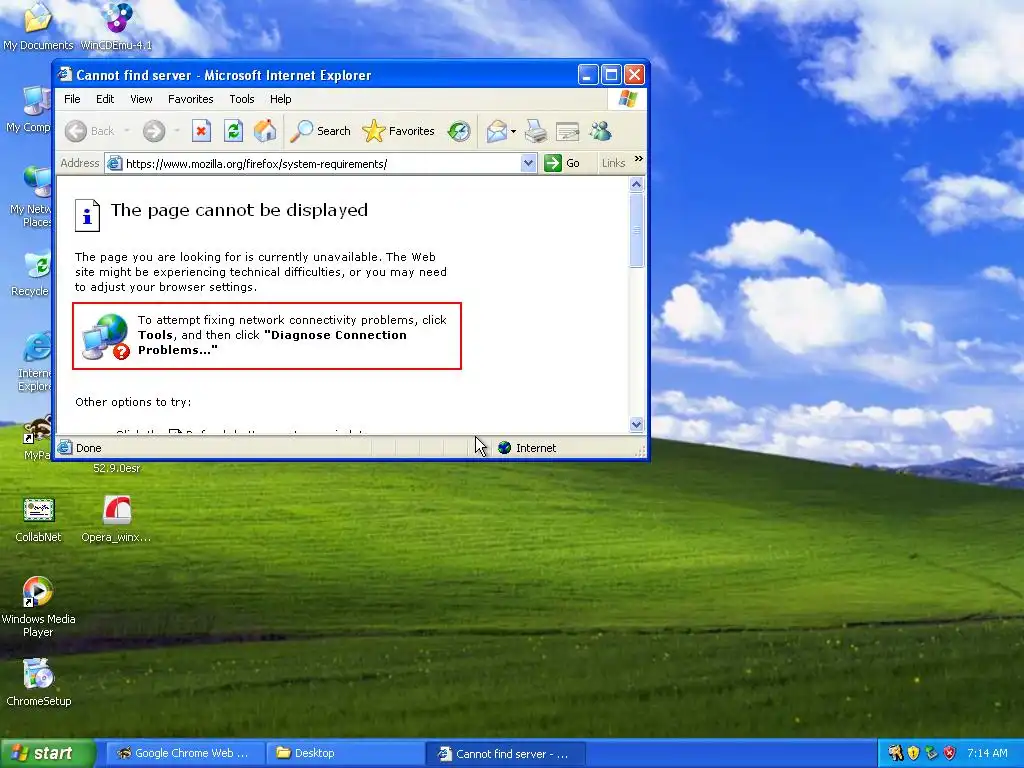Click the Back arrow in Internet Explorer

click(x=89, y=131)
